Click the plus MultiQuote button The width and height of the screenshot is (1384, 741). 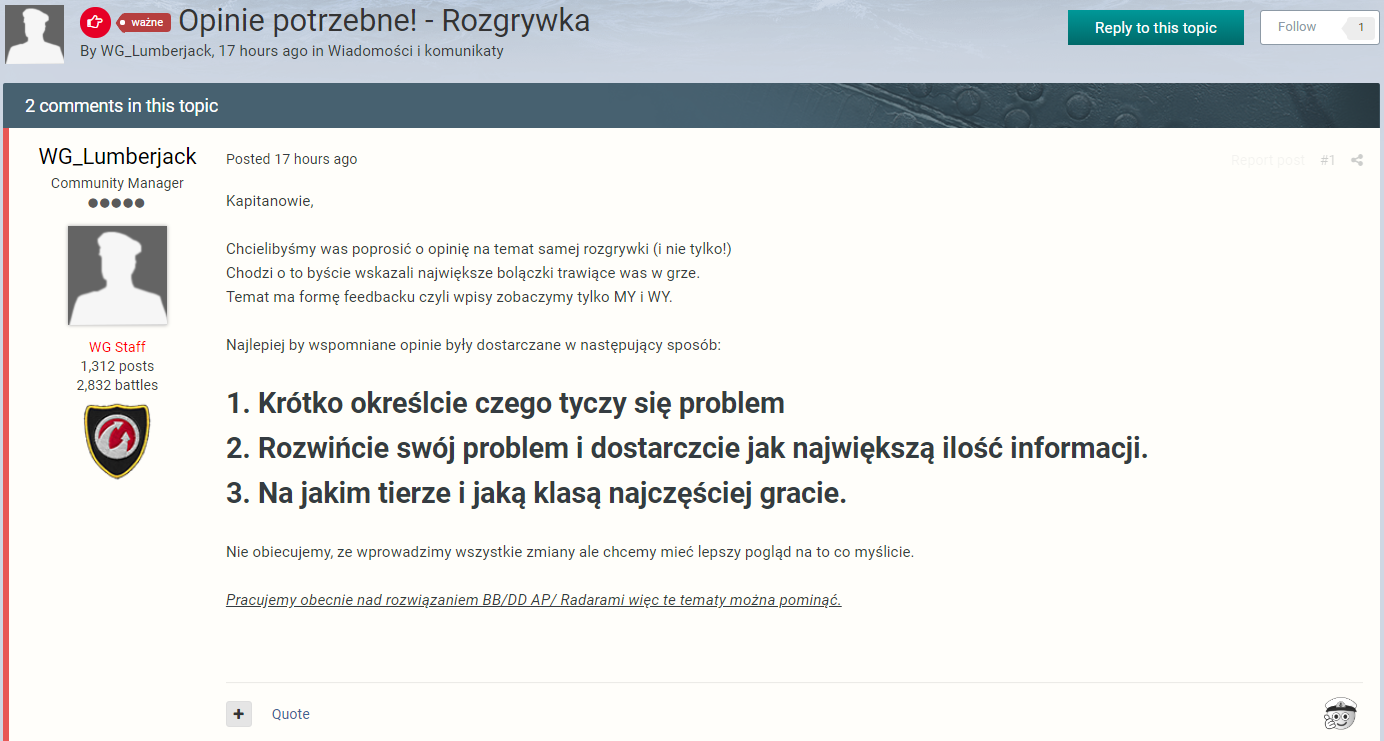click(x=239, y=714)
